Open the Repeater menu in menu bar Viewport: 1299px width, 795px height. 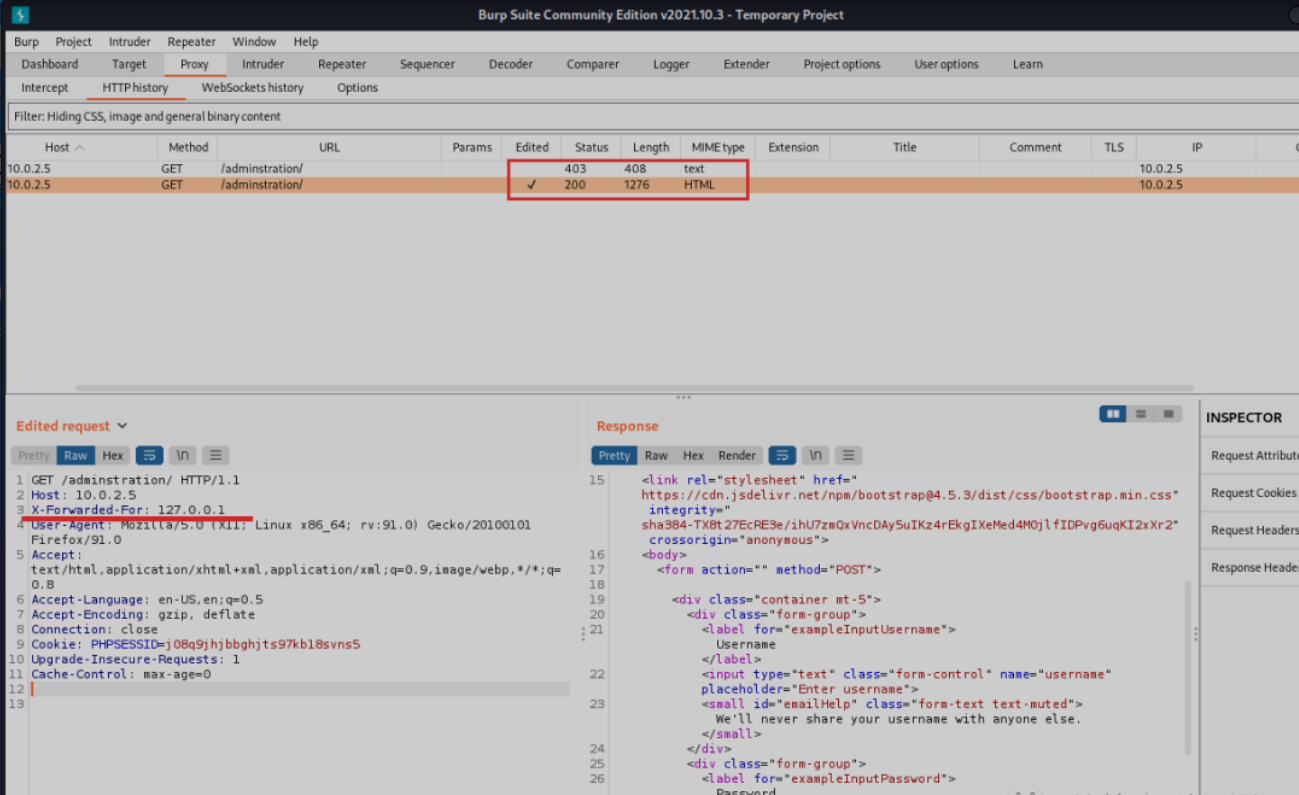pyautogui.click(x=191, y=41)
